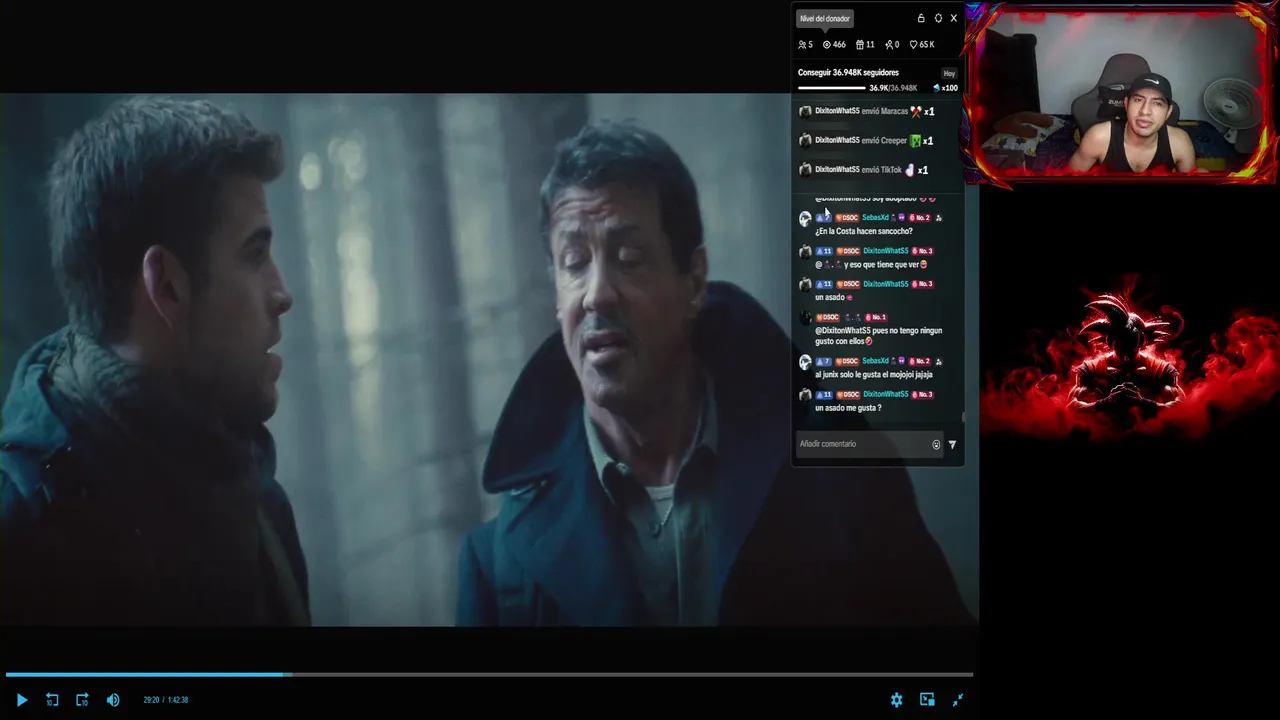Click the 'un asado me gusta ?' comment

[848, 407]
